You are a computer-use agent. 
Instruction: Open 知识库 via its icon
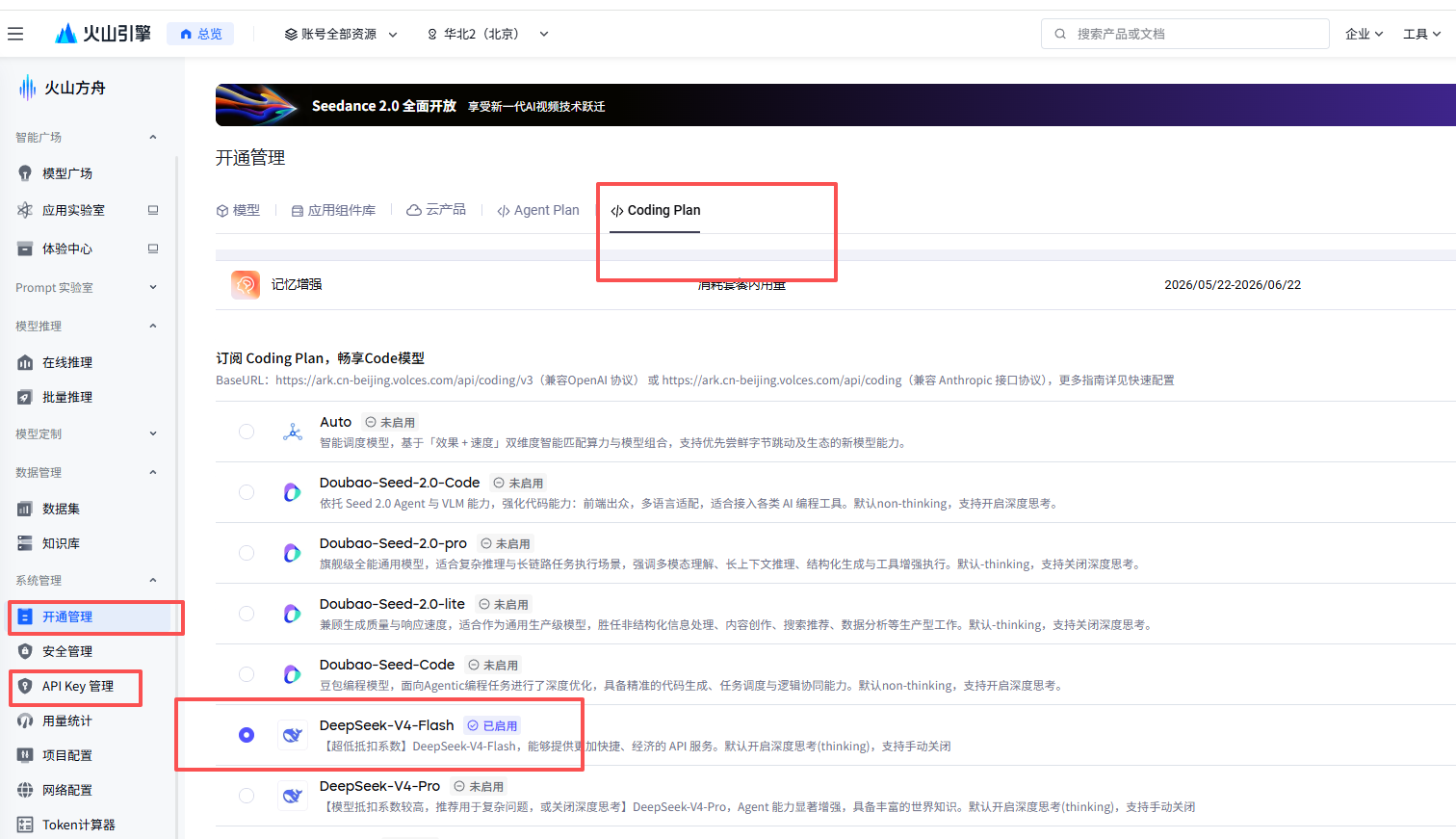25,543
